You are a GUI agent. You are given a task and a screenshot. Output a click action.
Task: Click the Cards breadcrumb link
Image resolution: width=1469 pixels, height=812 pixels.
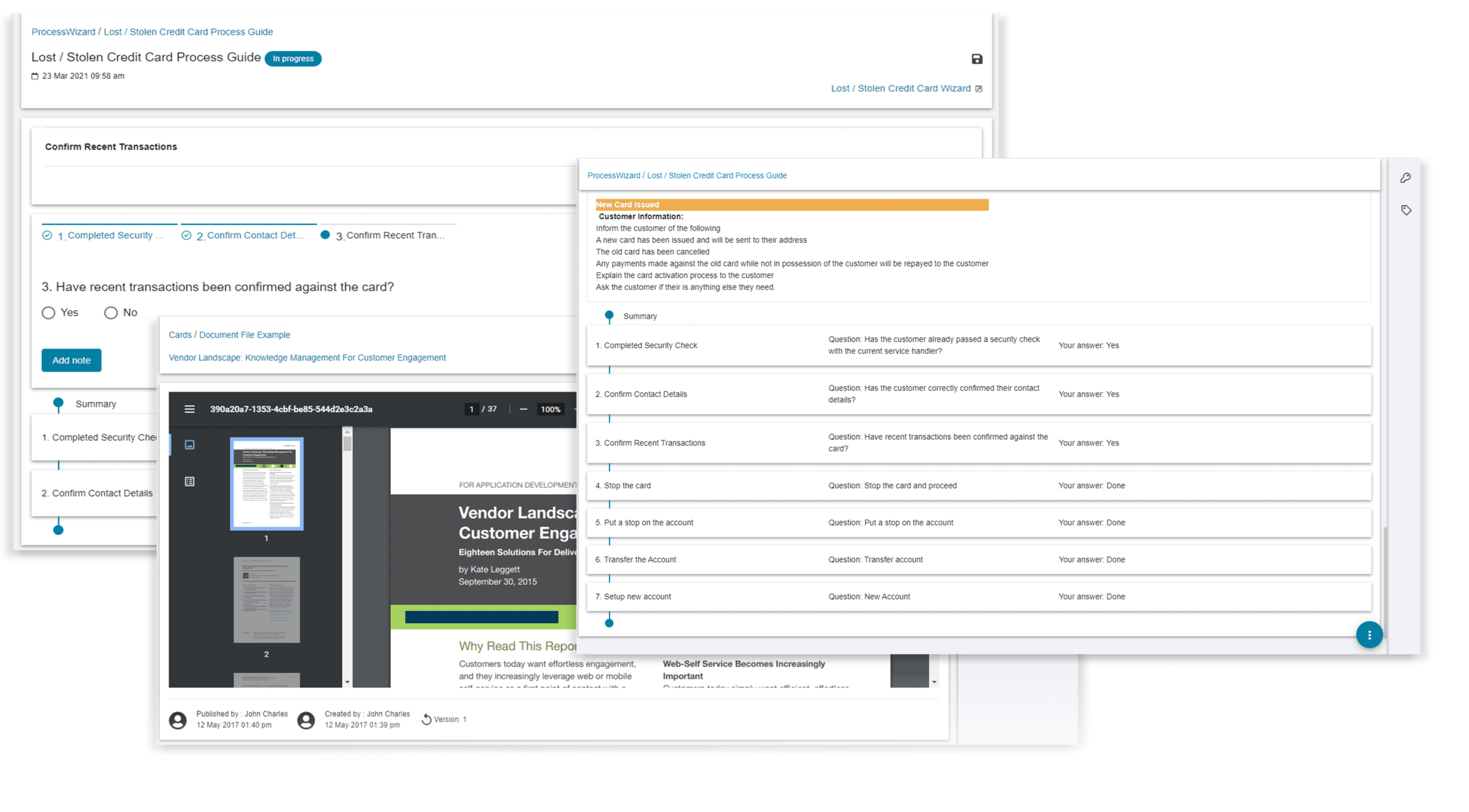point(180,335)
